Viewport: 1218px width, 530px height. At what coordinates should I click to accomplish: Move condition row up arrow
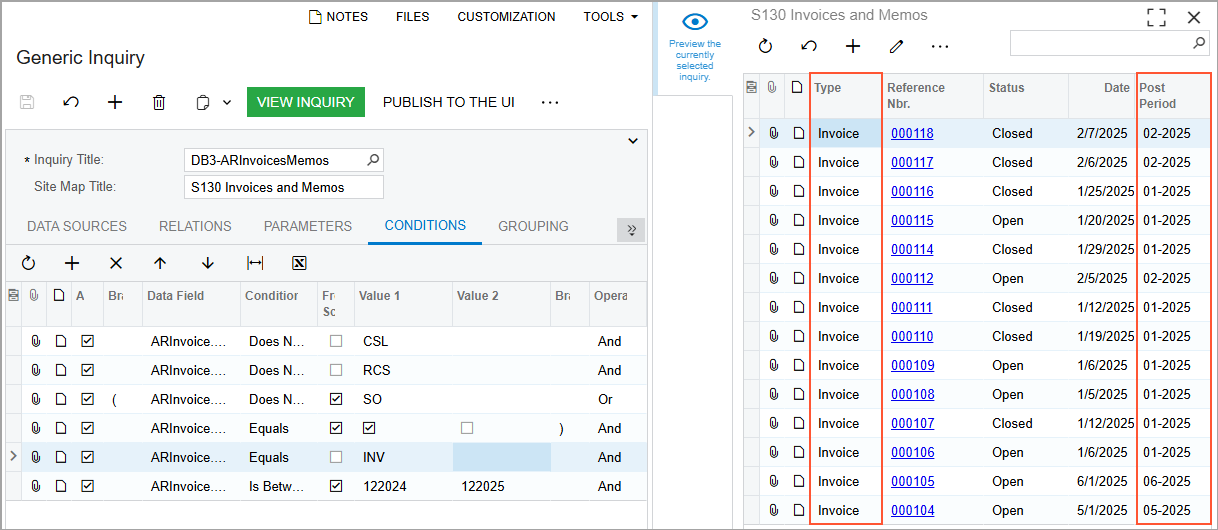[x=160, y=263]
